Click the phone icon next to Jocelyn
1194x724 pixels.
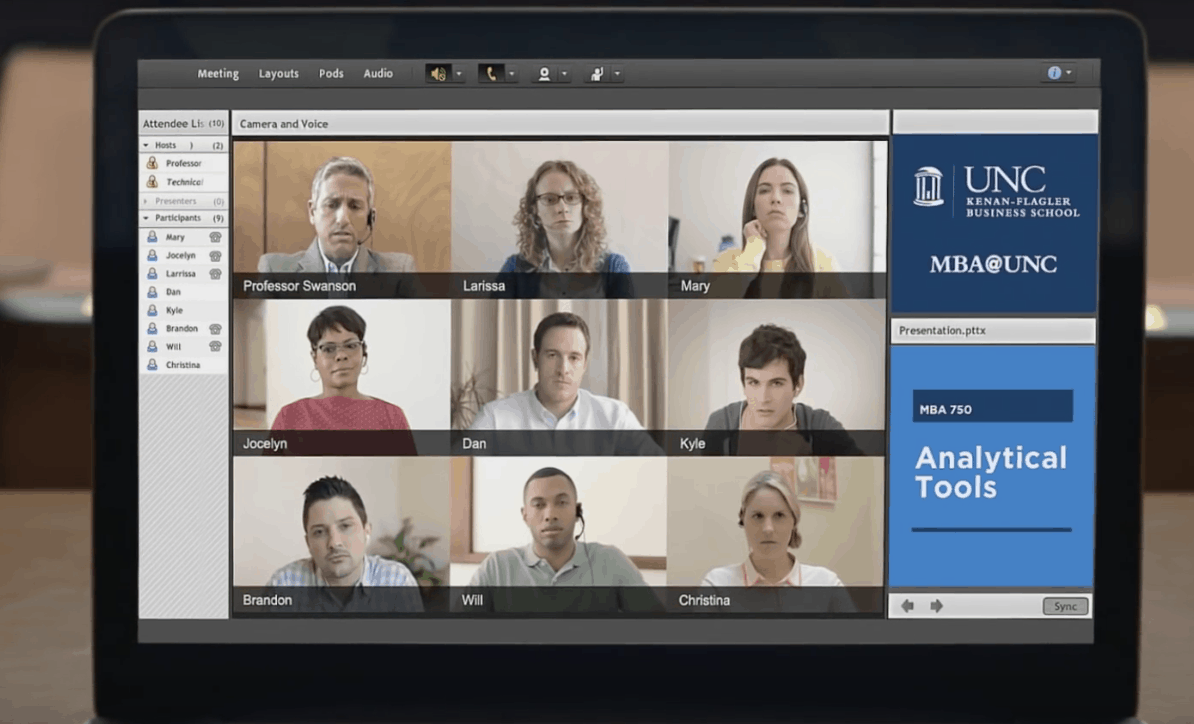[x=215, y=256]
